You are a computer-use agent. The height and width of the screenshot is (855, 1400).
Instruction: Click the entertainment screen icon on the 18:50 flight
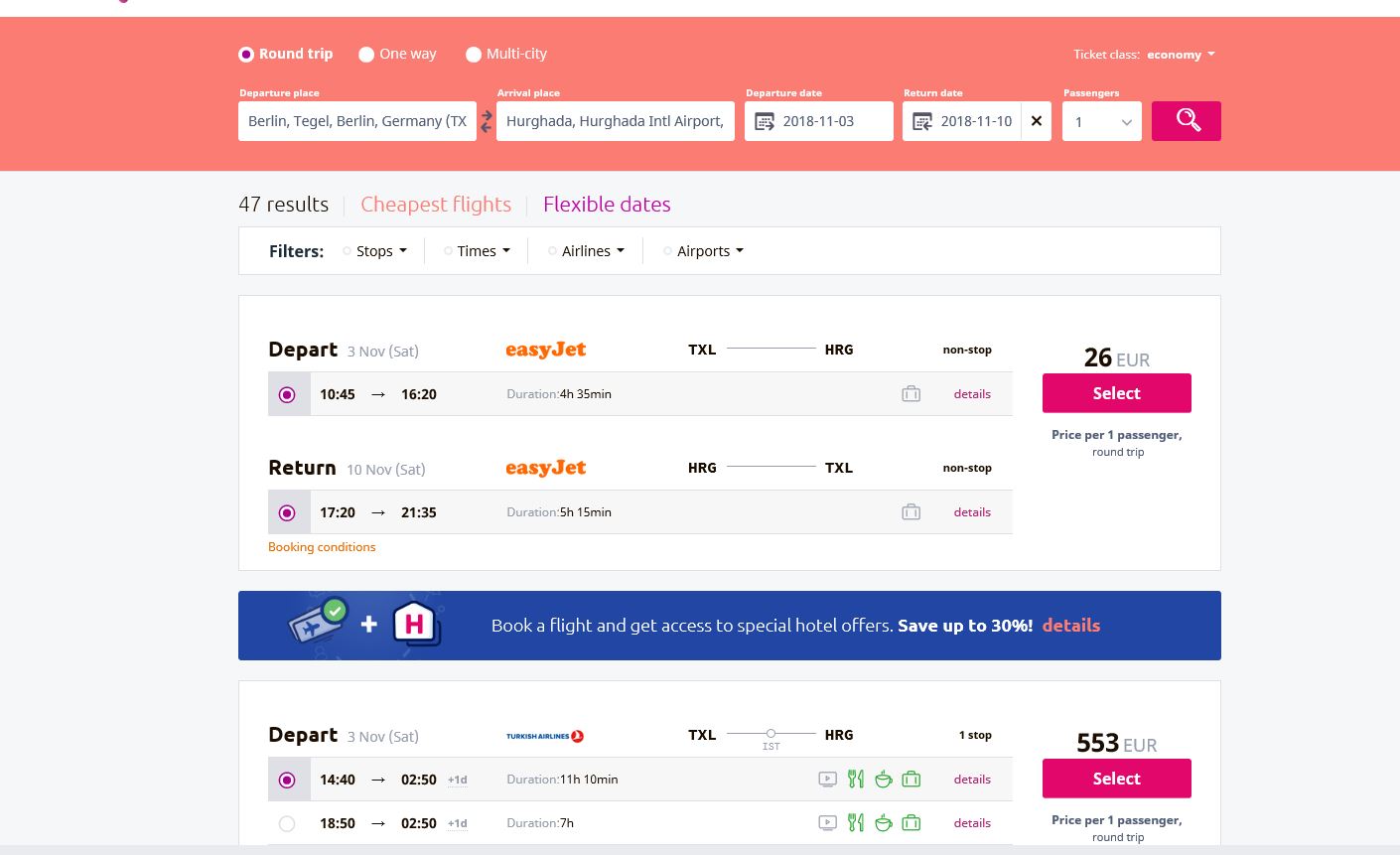827,823
